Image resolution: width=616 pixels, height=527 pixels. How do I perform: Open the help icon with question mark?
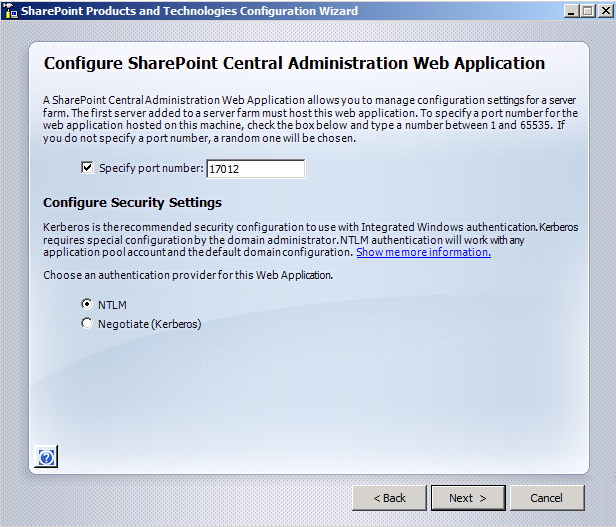coord(46,457)
